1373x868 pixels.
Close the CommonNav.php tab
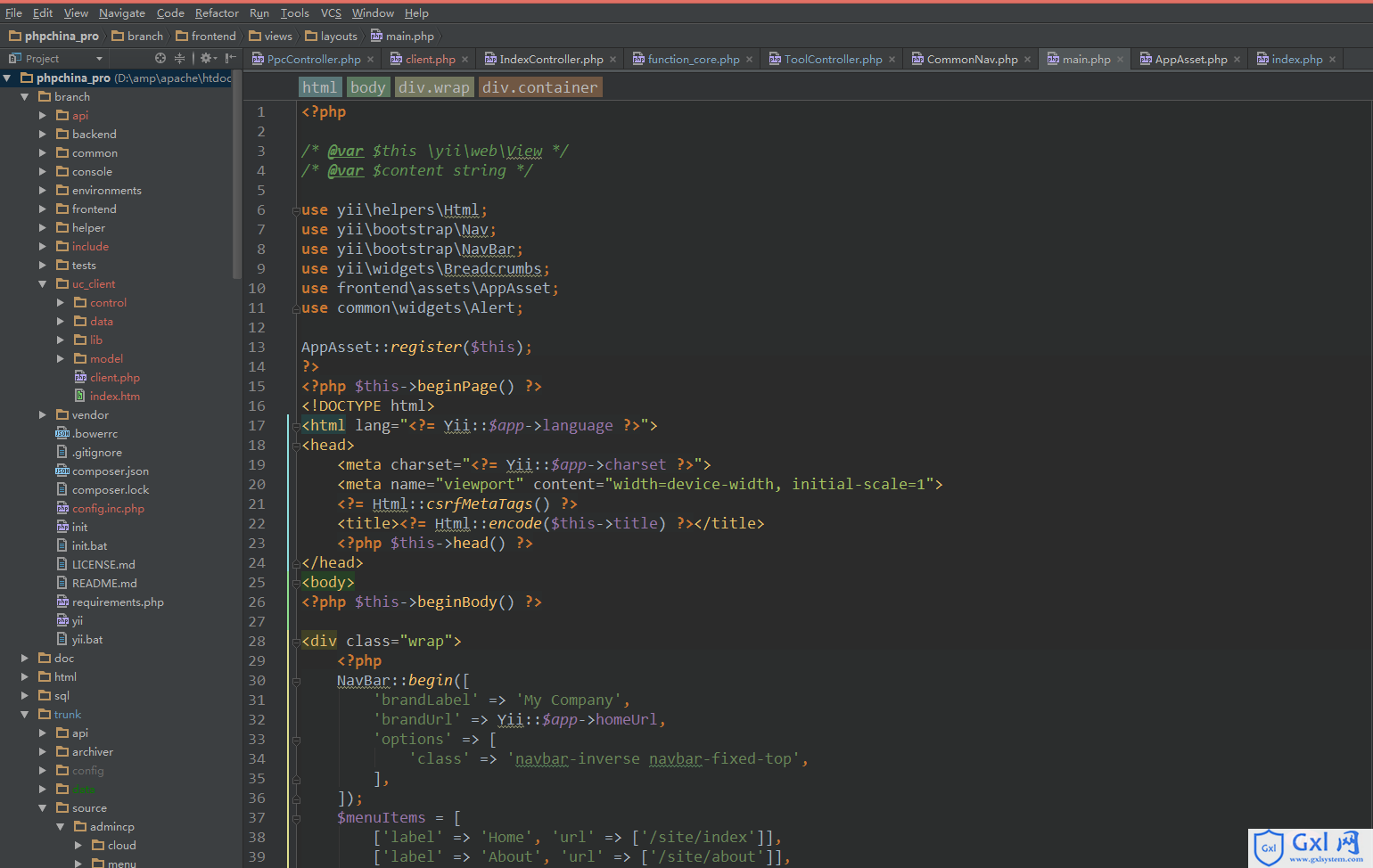(x=1027, y=60)
